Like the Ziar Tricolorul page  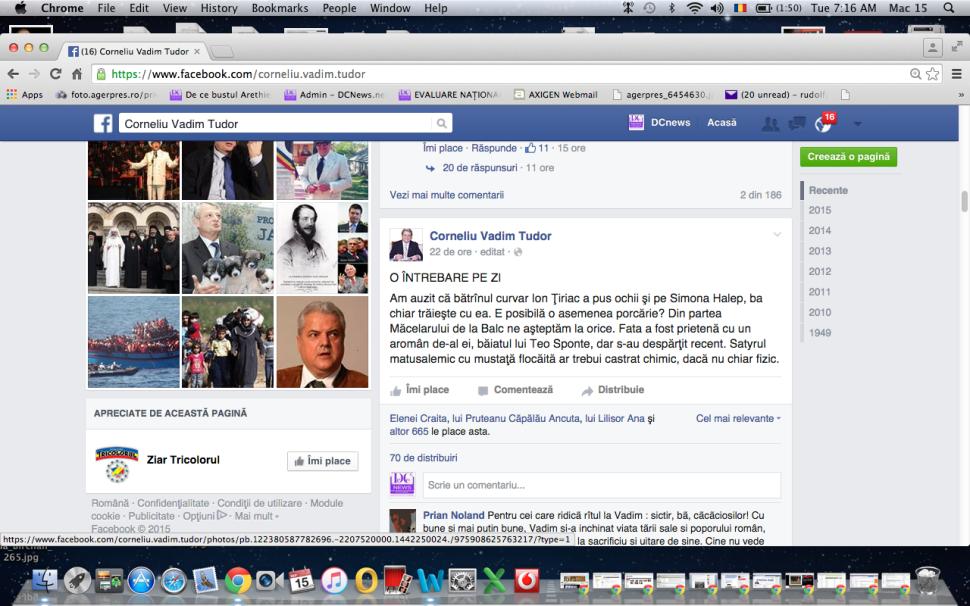tap(322, 461)
